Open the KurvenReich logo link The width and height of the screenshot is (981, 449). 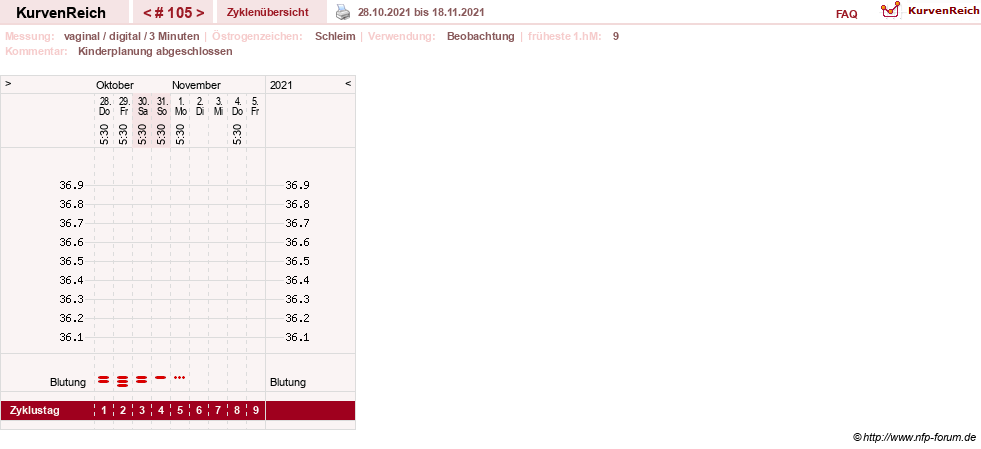tap(929, 11)
